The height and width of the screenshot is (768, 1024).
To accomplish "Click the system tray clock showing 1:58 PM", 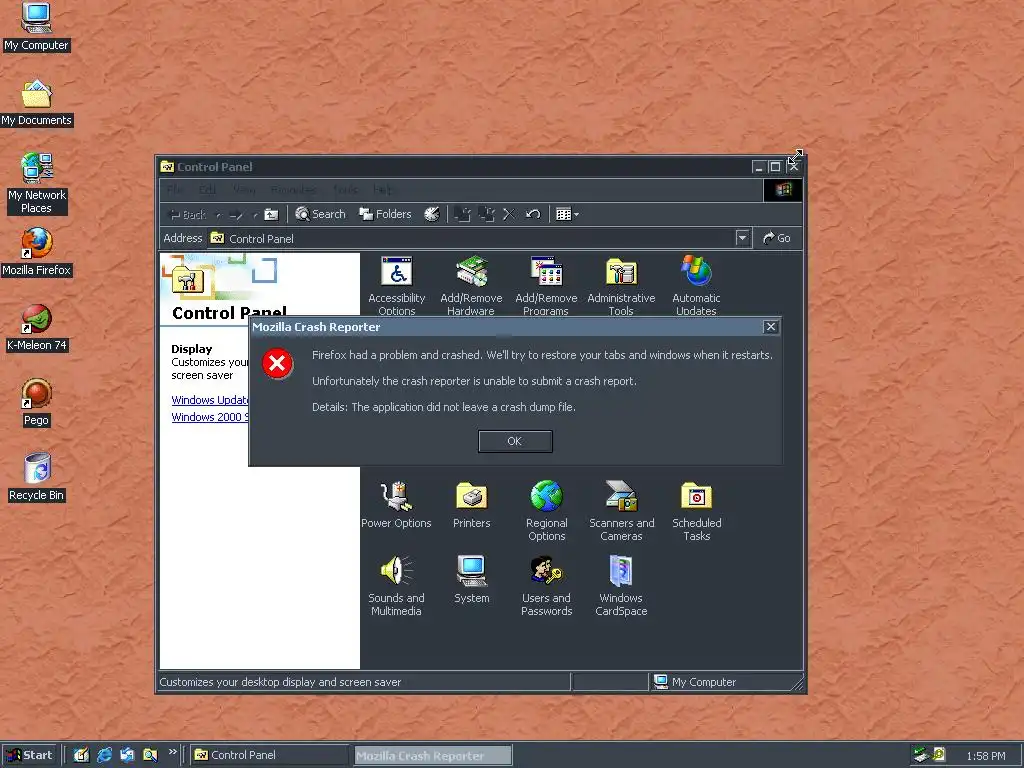I will click(985, 756).
